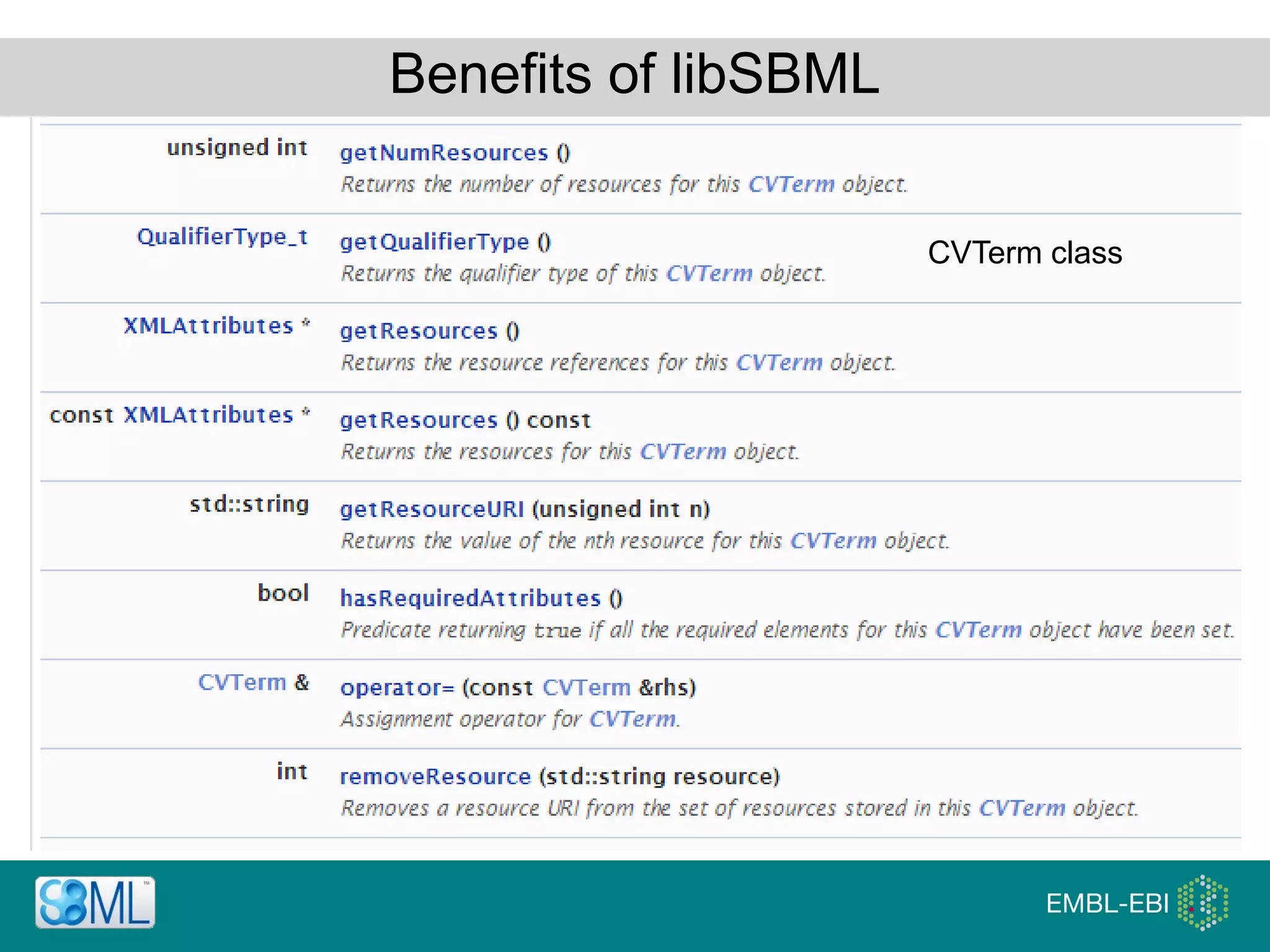Click CVTerm link in hasRequiredAttributes description
Image resolution: width=1270 pixels, height=952 pixels.
(x=979, y=630)
